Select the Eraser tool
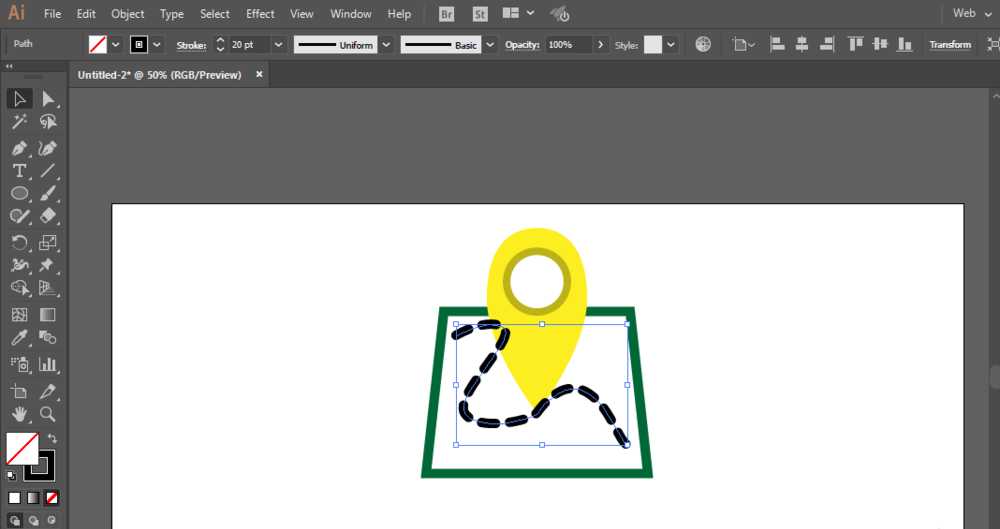Viewport: 1000px width, 529px height. point(48,216)
